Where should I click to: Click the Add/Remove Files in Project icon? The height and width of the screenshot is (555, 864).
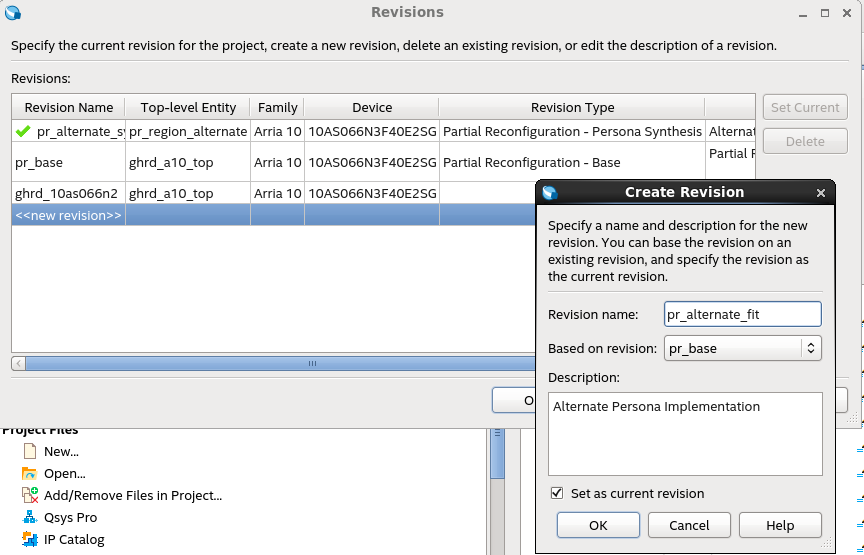pos(28,495)
